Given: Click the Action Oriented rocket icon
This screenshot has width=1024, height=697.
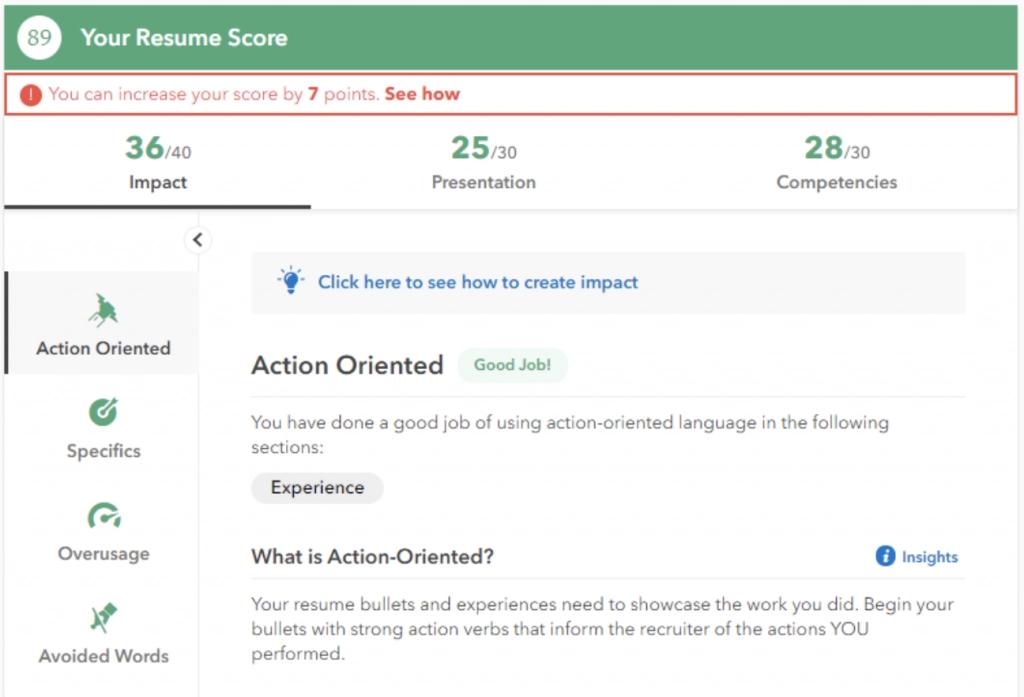Looking at the screenshot, I should tap(103, 310).
